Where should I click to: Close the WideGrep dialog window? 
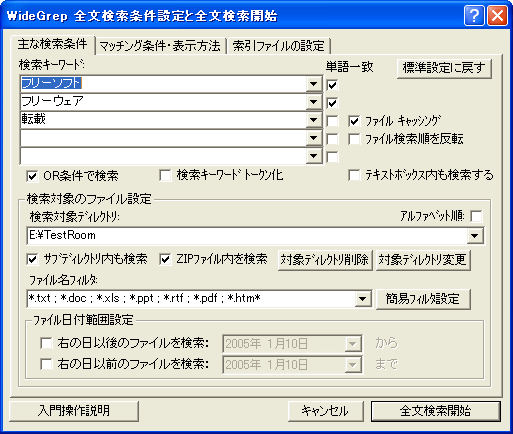(x=497, y=16)
